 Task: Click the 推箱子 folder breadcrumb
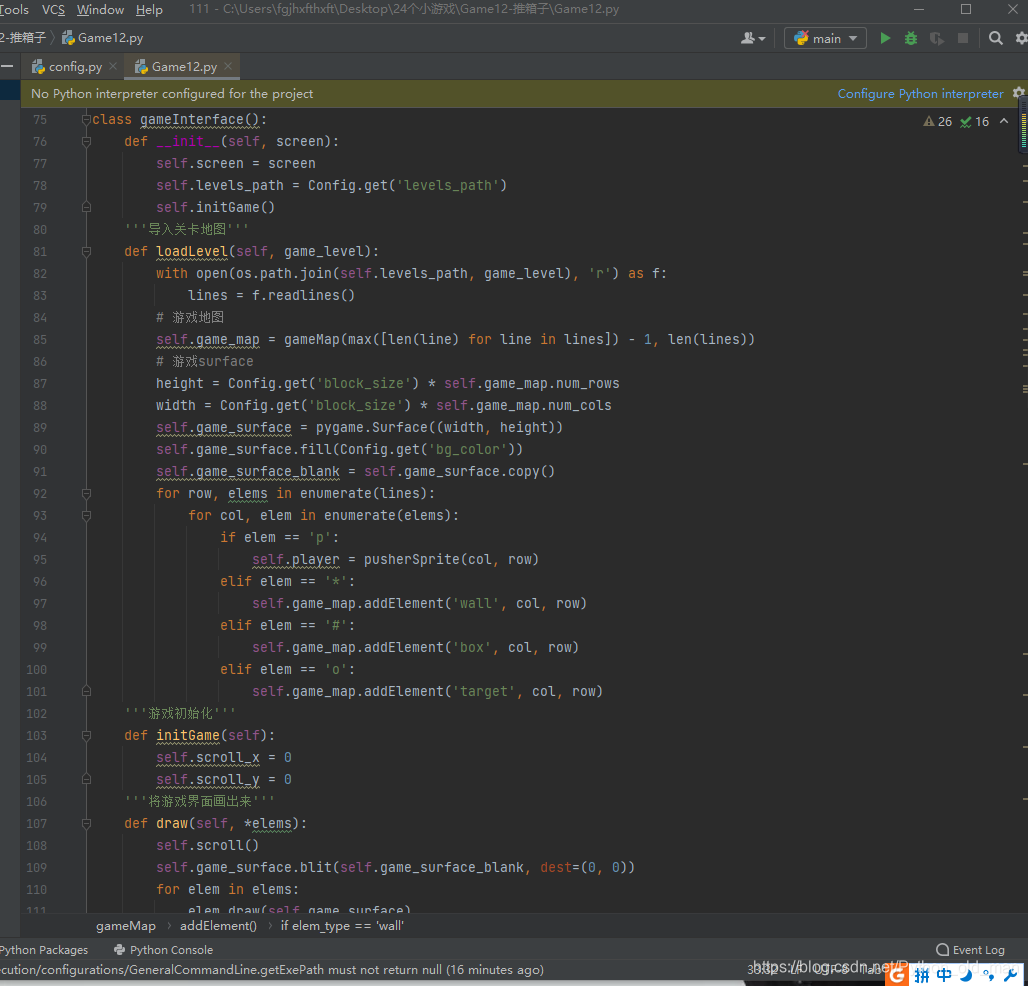23,38
